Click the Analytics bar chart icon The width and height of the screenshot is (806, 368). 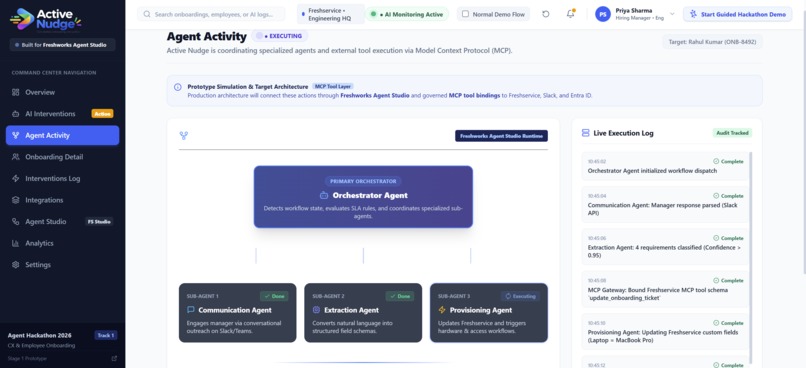(x=15, y=244)
